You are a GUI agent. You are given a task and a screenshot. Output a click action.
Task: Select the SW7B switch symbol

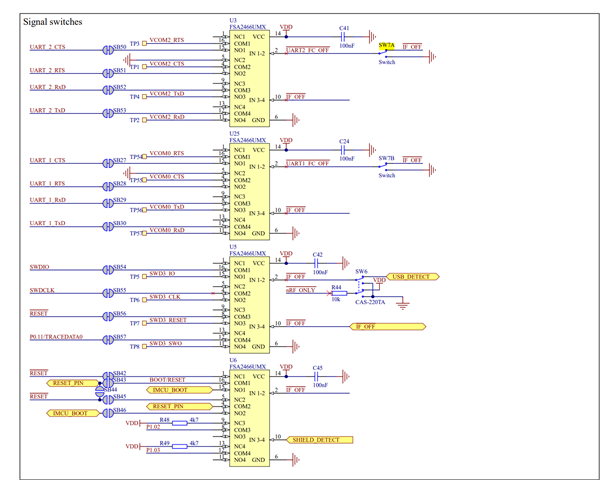point(387,166)
